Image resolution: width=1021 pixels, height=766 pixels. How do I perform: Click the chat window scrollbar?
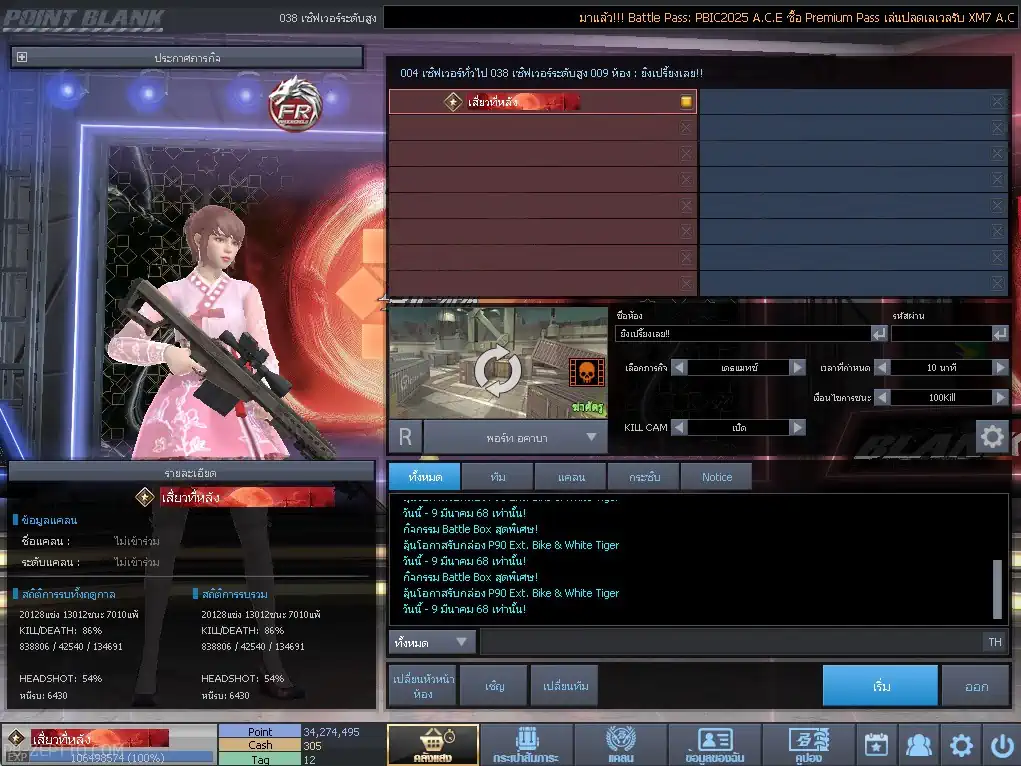[x=997, y=589]
